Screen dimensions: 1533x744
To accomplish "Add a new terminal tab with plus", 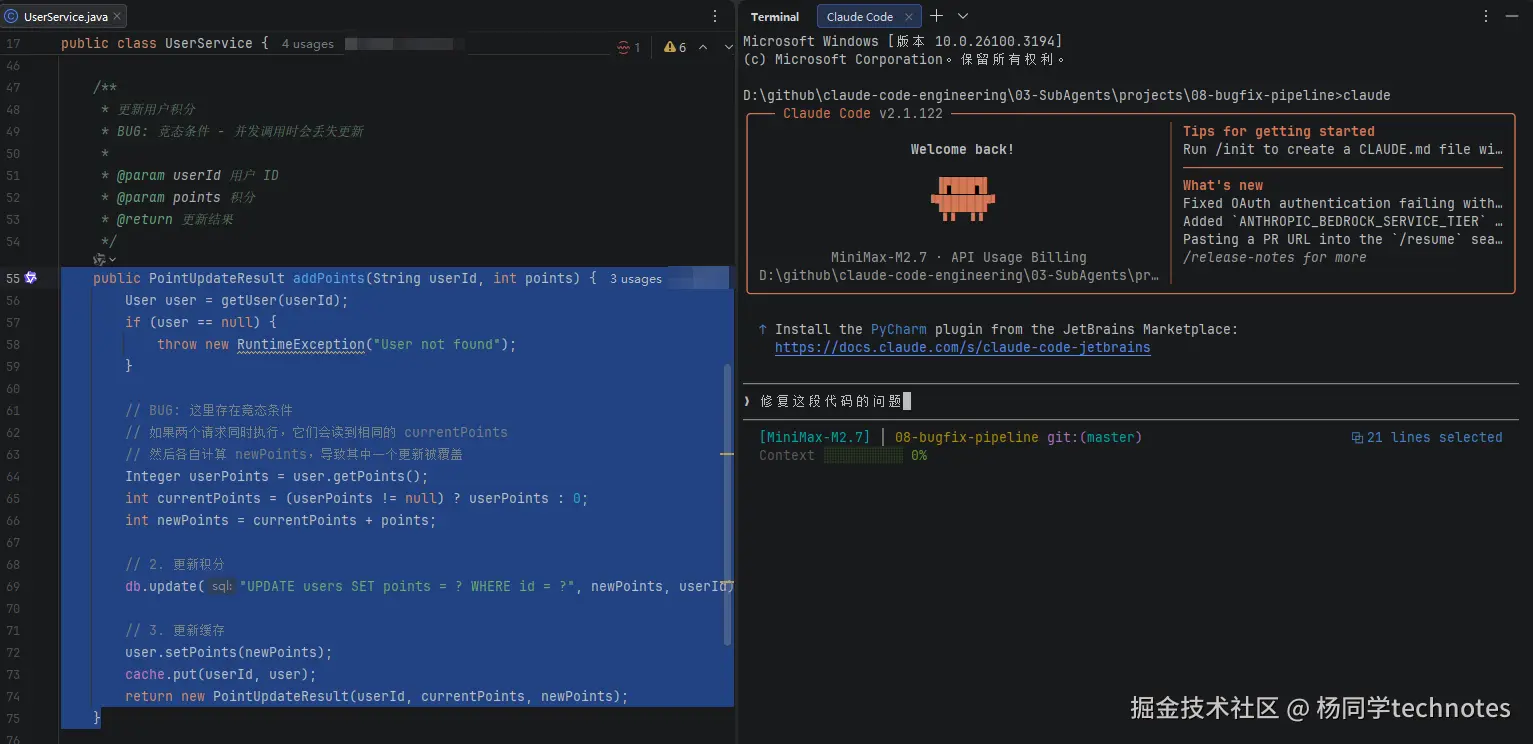I will (x=936, y=16).
